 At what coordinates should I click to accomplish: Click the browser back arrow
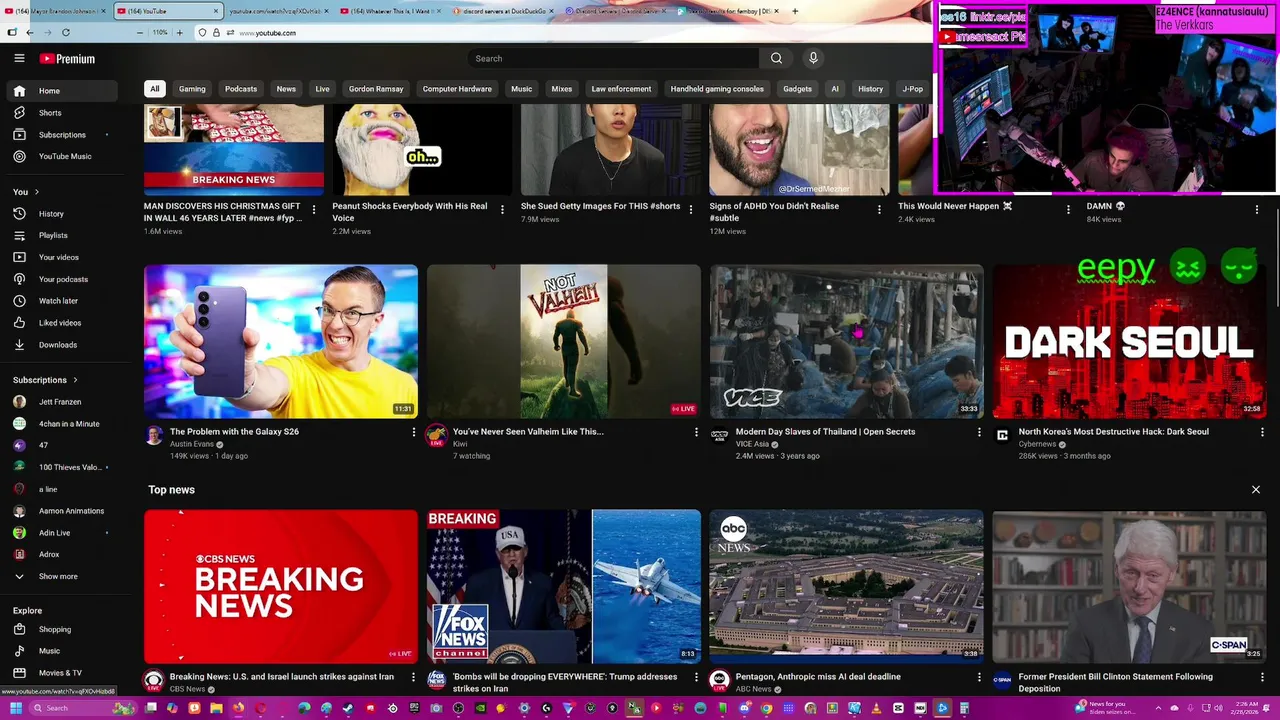point(29,32)
